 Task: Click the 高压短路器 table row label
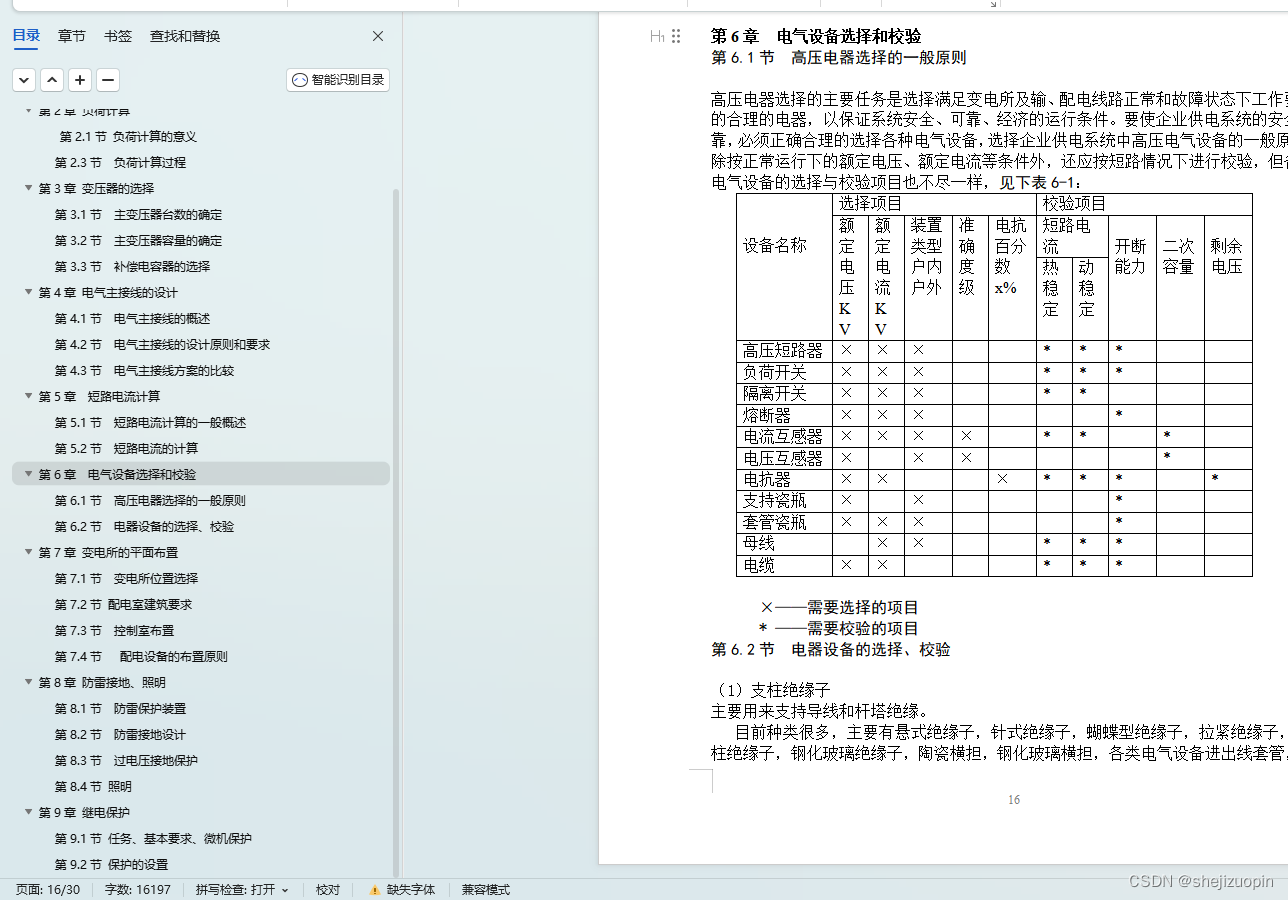click(783, 350)
